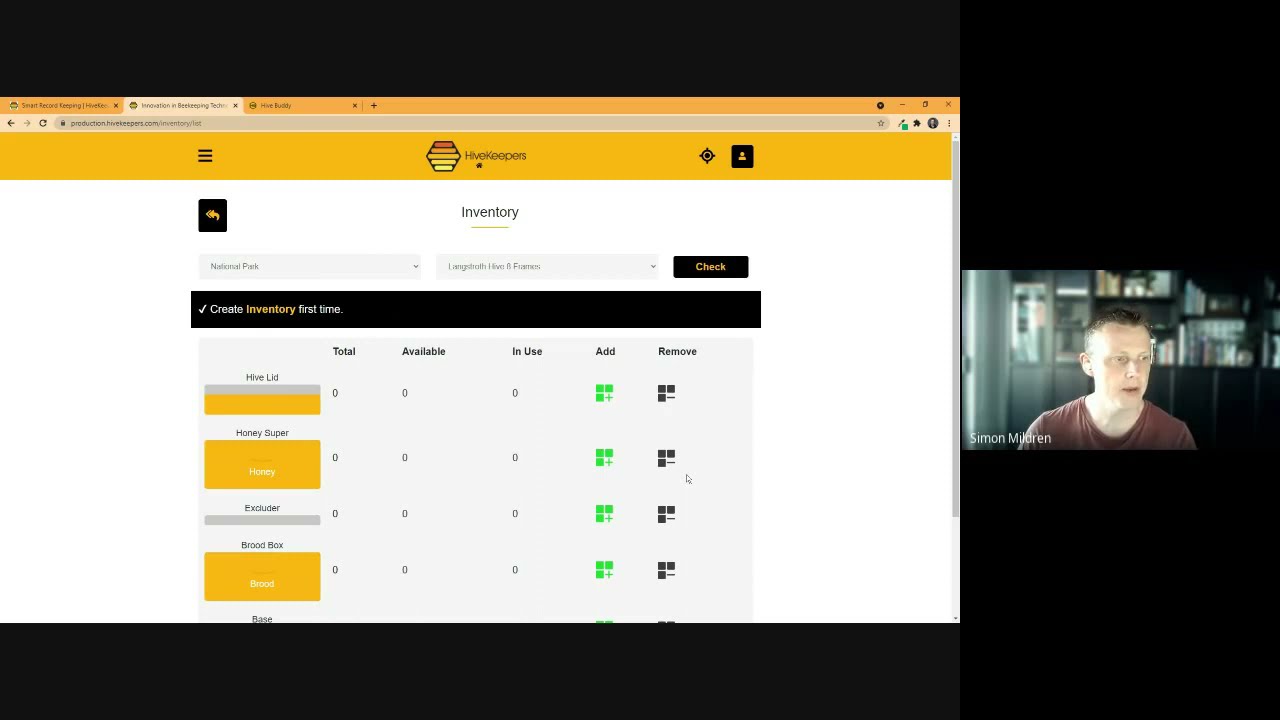This screenshot has height=720, width=1280.
Task: Click the browser address bar URL
Action: point(136,123)
